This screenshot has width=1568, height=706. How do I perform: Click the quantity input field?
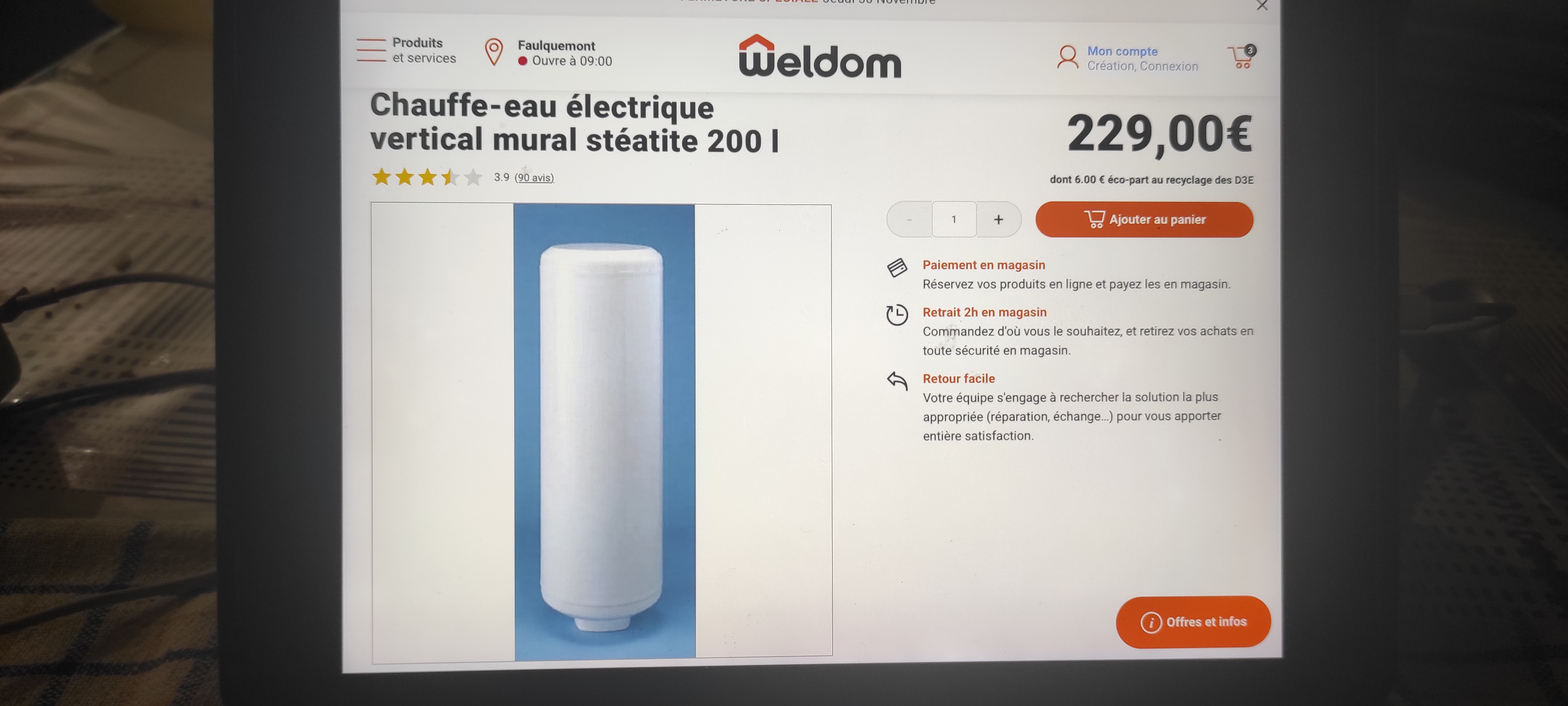point(954,219)
